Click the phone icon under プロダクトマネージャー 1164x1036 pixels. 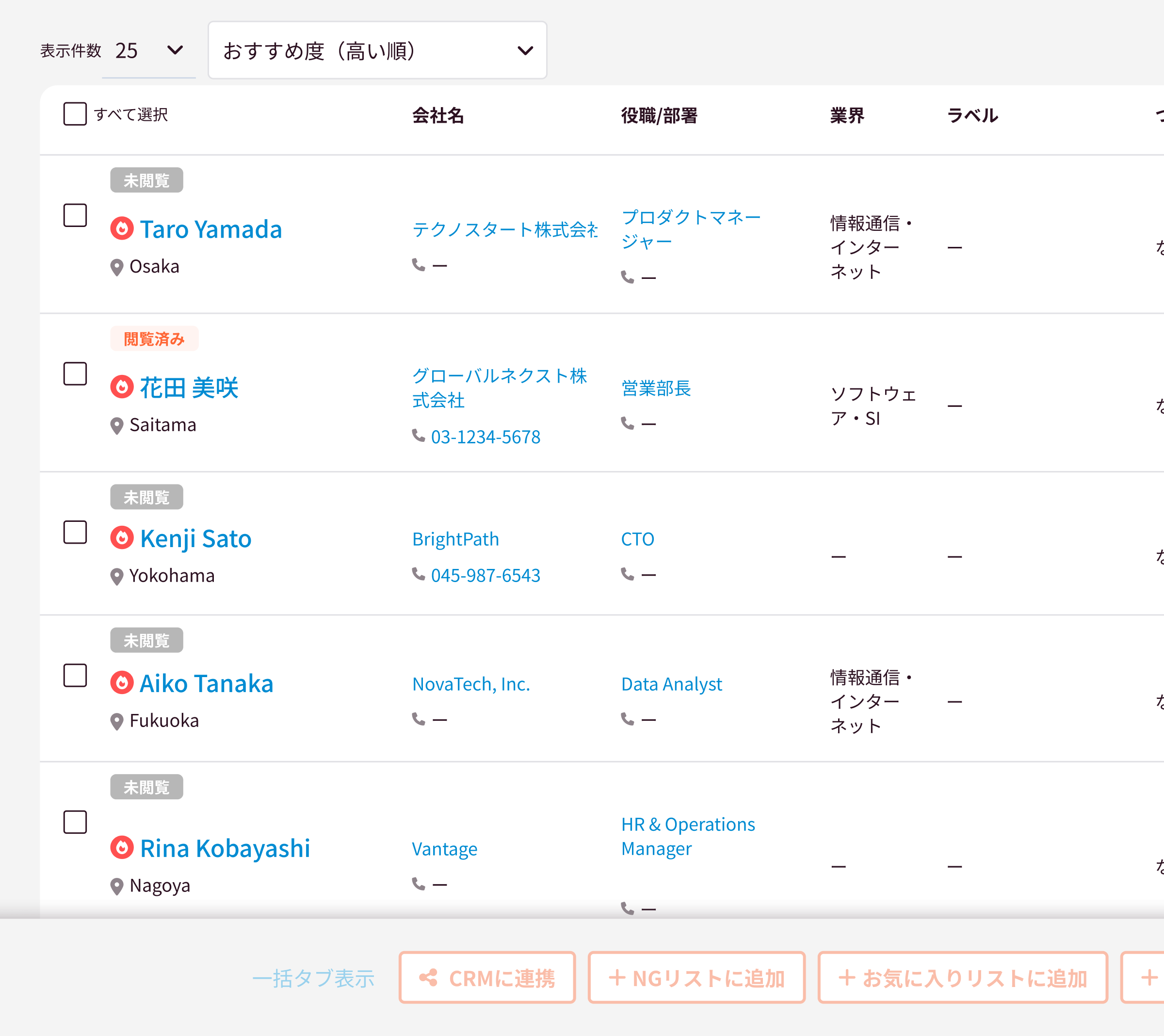pyautogui.click(x=628, y=277)
